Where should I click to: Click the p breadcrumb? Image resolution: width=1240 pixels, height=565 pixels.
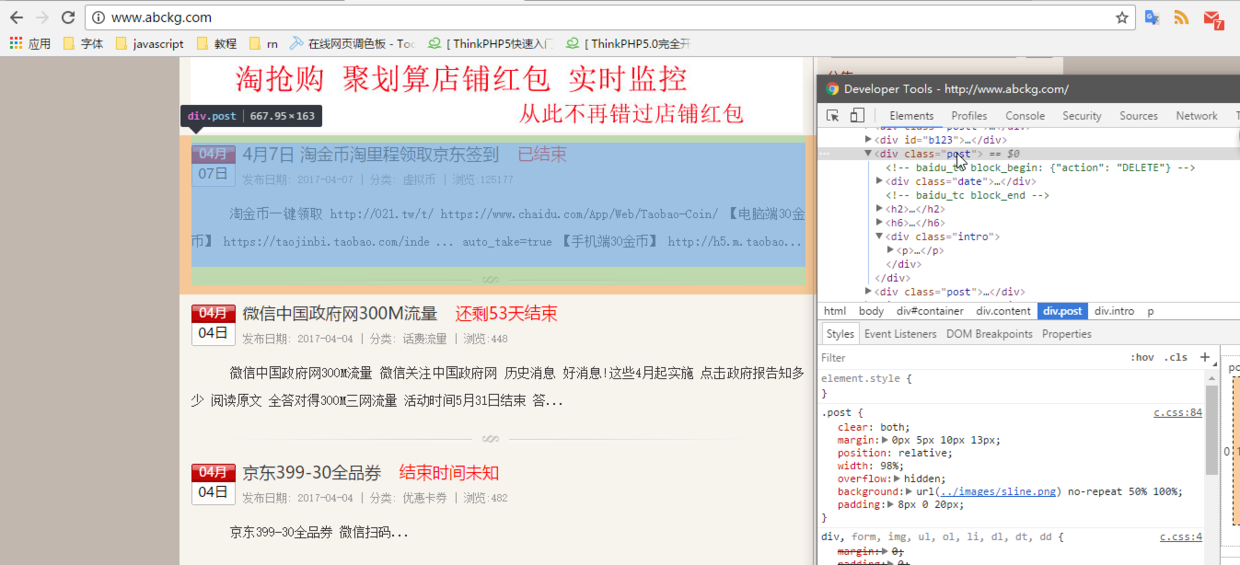tap(1151, 311)
